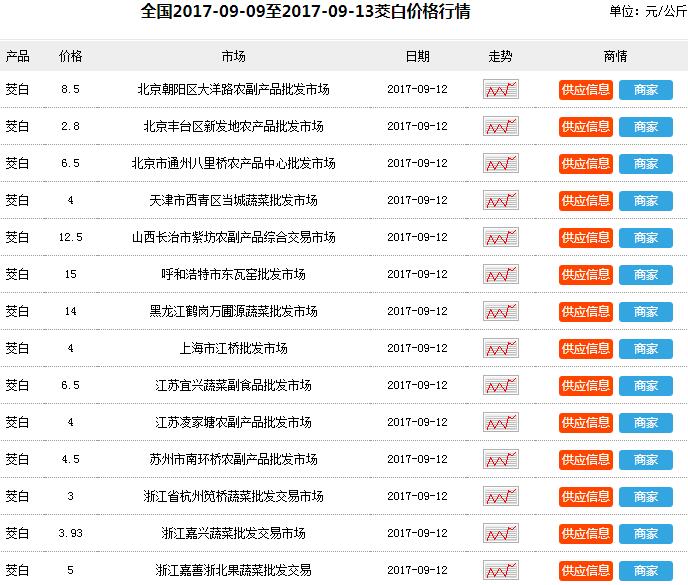This screenshot has height=585, width=688.
Task: View trend chart for 山西长治市紫坊 market
Action: [x=500, y=238]
